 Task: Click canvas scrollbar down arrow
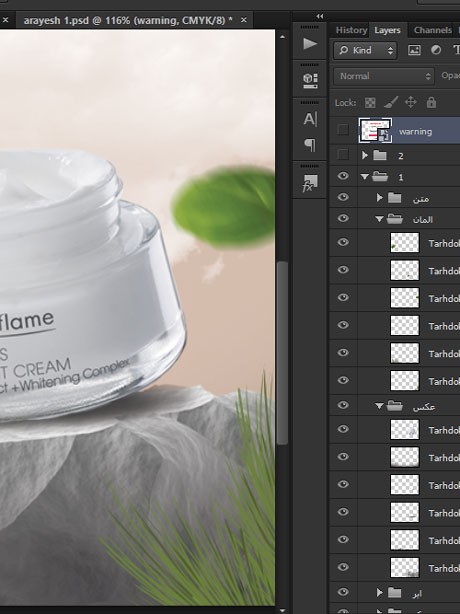pyautogui.click(x=282, y=609)
